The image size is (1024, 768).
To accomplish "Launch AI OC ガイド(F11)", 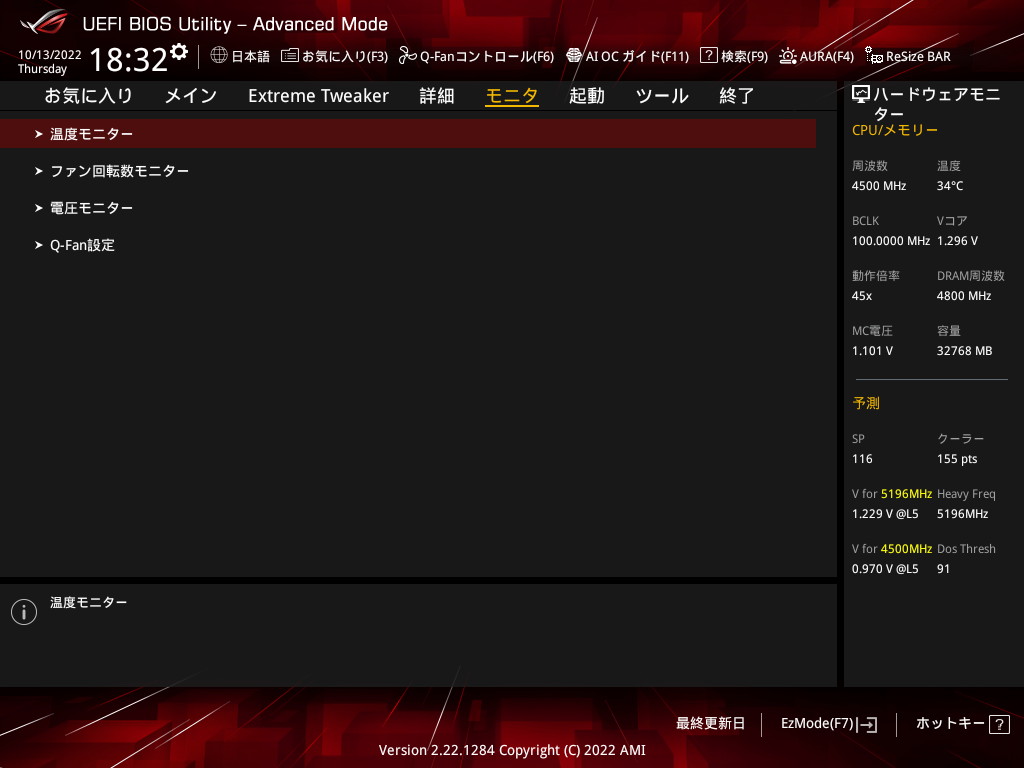I will point(628,56).
